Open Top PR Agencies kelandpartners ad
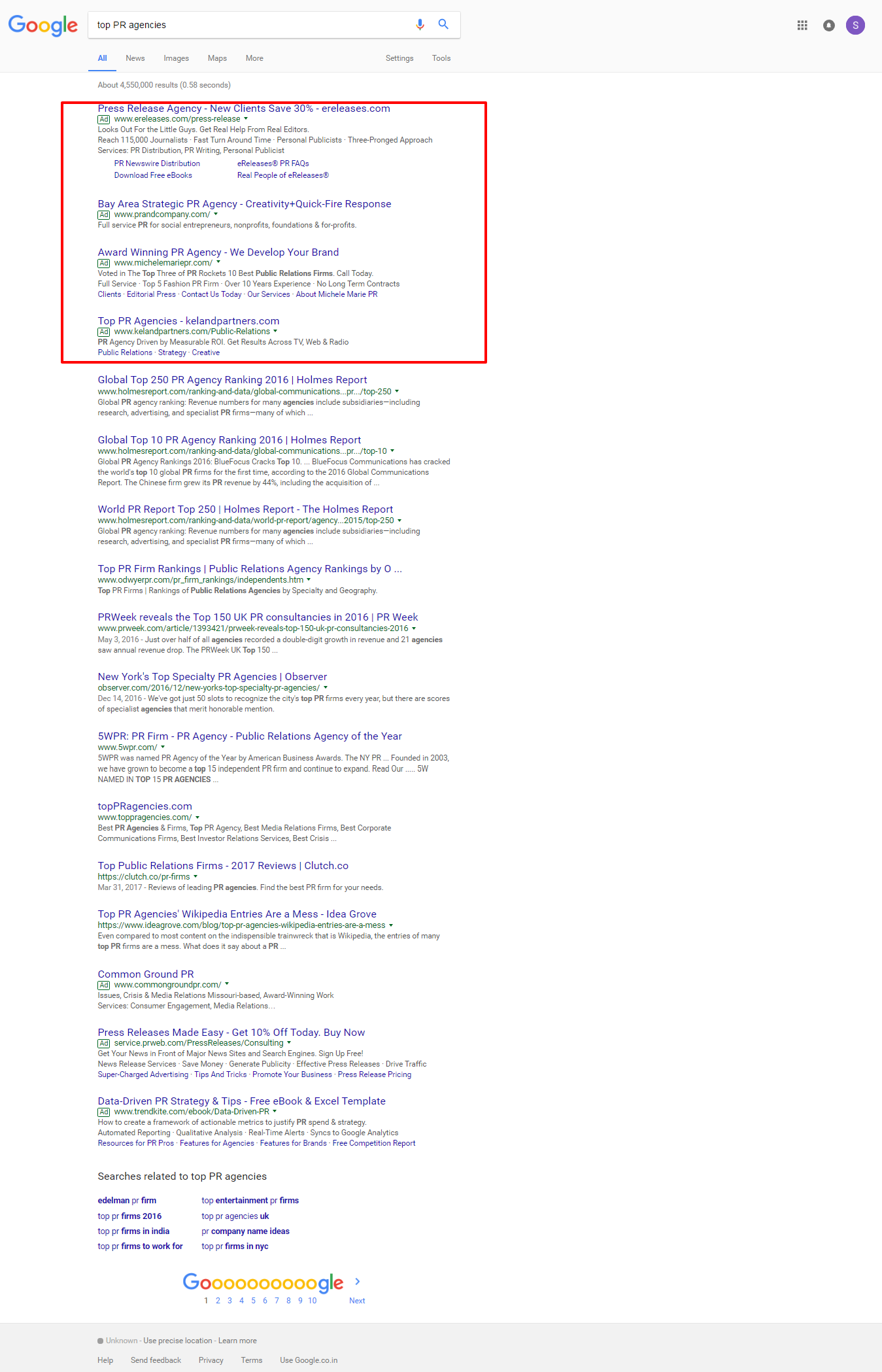 click(188, 321)
